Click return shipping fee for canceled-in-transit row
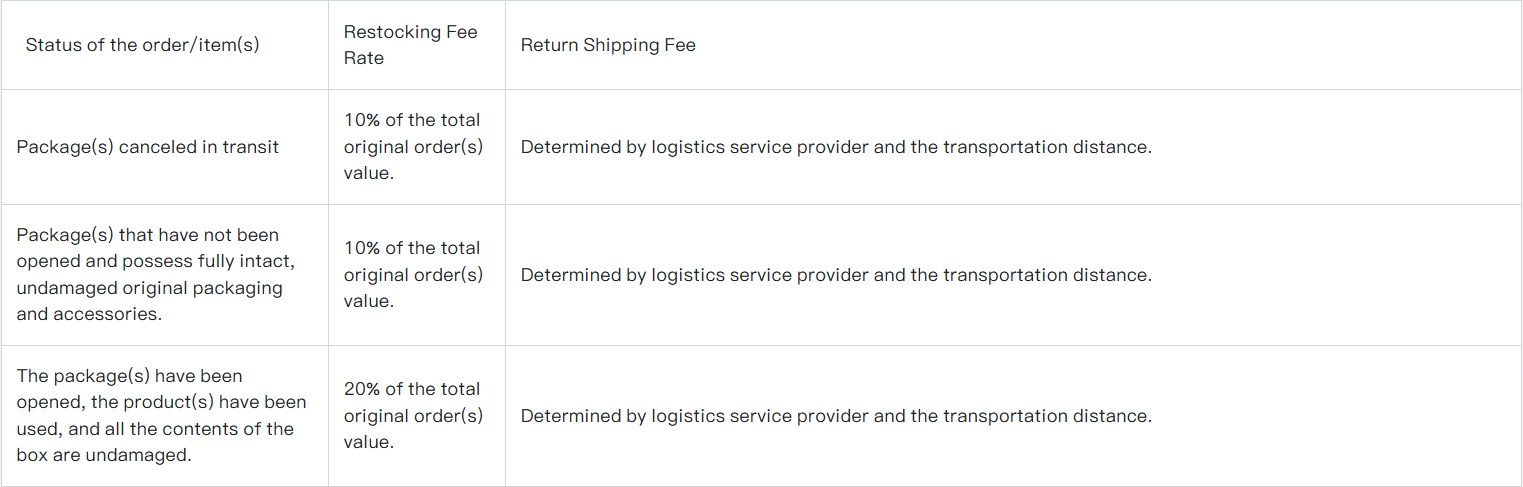The height and width of the screenshot is (487, 1523). click(836, 147)
